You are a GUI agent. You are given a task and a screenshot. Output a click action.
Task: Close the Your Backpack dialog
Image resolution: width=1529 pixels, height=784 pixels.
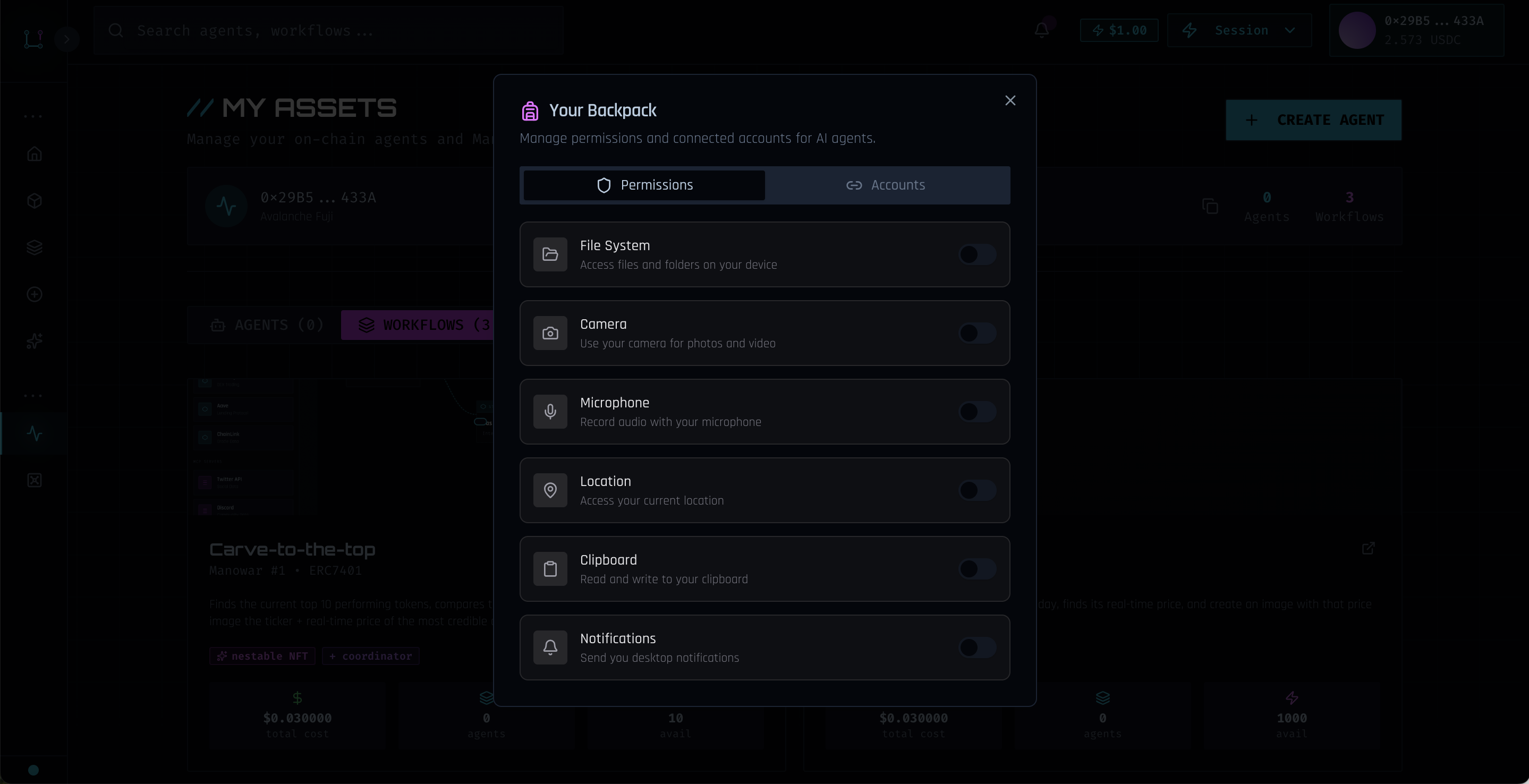(x=1009, y=101)
